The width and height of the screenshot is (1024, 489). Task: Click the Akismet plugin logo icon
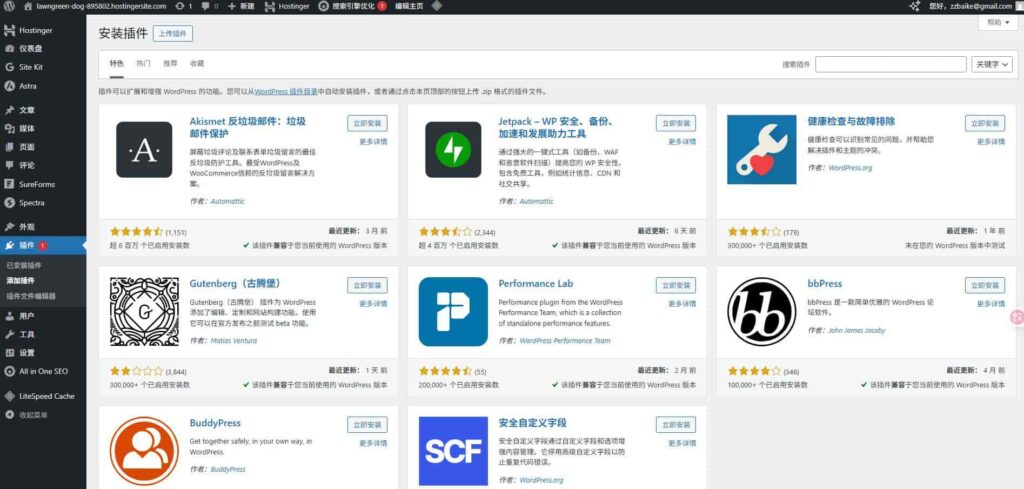pyautogui.click(x=144, y=150)
